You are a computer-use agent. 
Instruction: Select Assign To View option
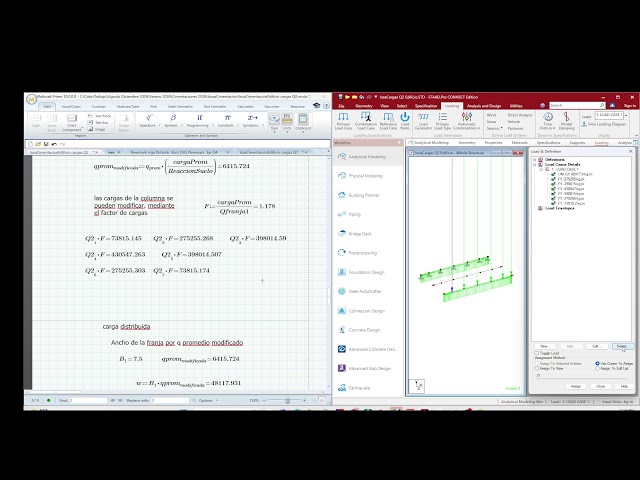coord(537,368)
